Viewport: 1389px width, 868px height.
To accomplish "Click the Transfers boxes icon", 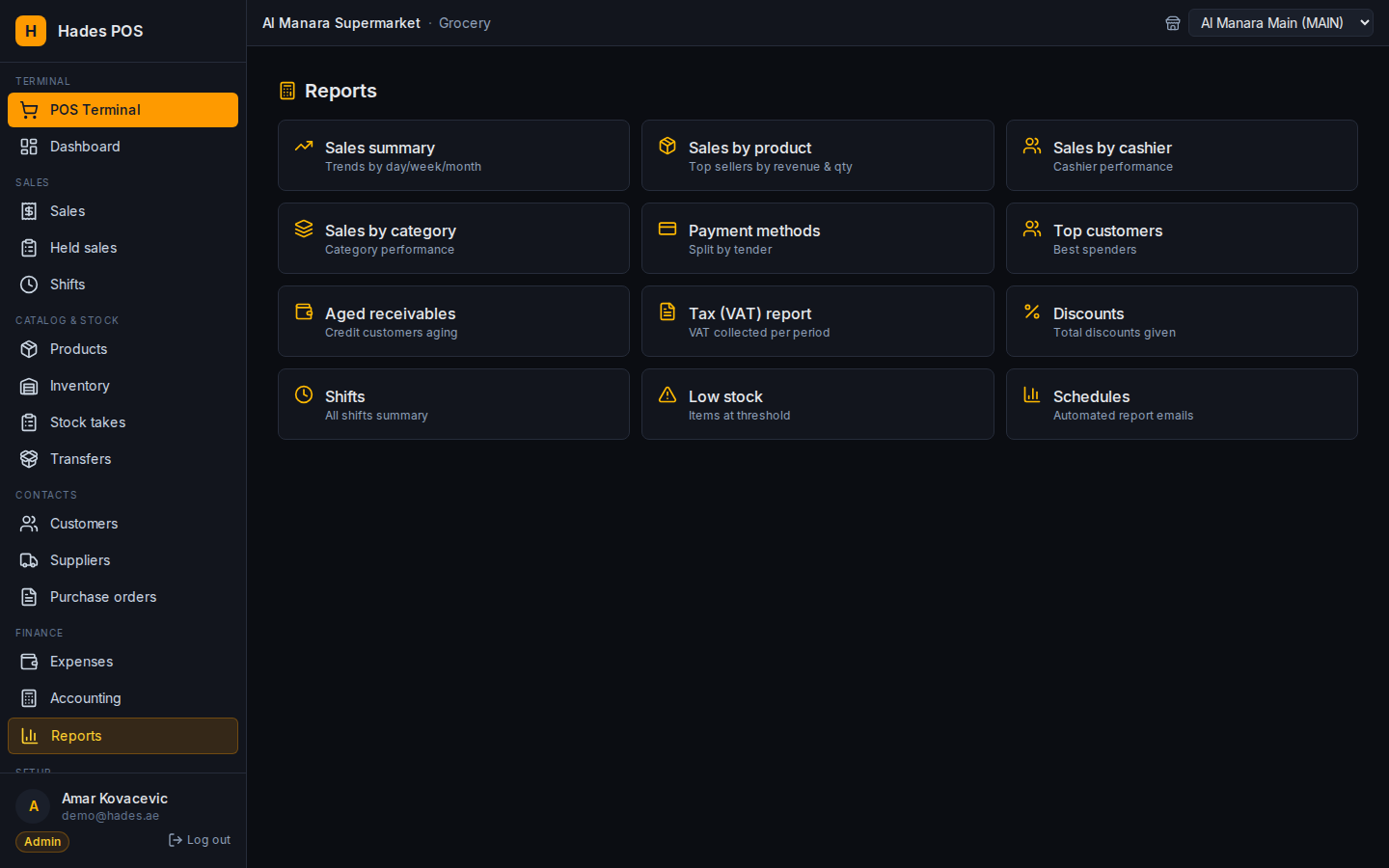I will 29,459.
